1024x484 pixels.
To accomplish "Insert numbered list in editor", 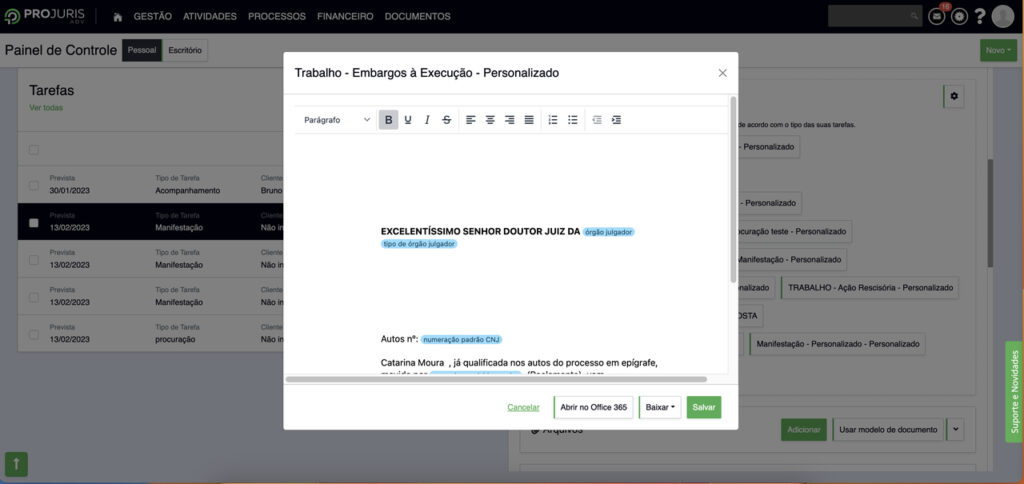I will click(x=553, y=120).
